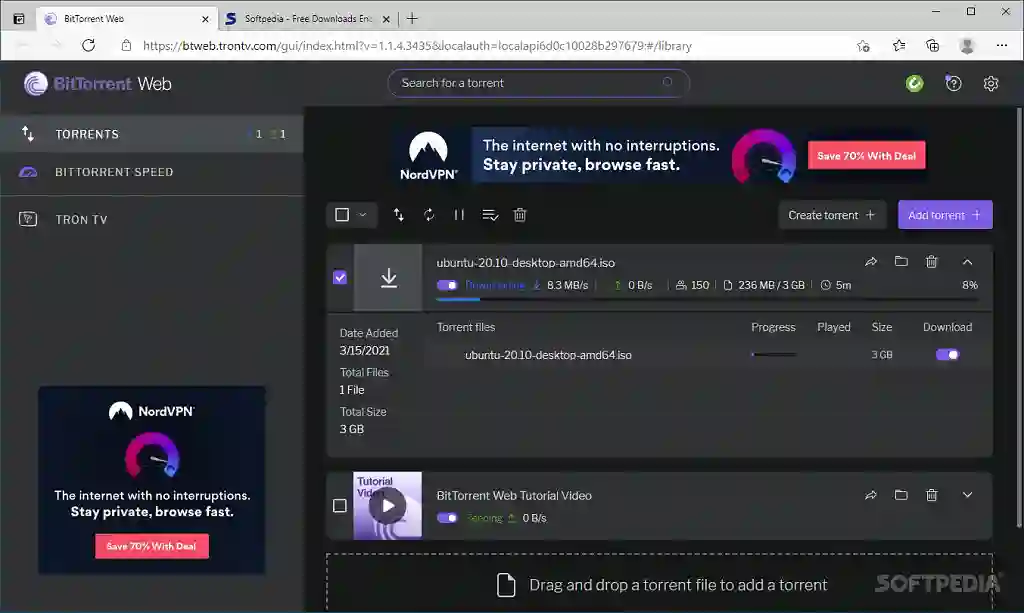Screen dimensions: 1024x613
Task: Click the ubuntu-20.10-desktop-amd64.iso file row name
Action: point(548,355)
